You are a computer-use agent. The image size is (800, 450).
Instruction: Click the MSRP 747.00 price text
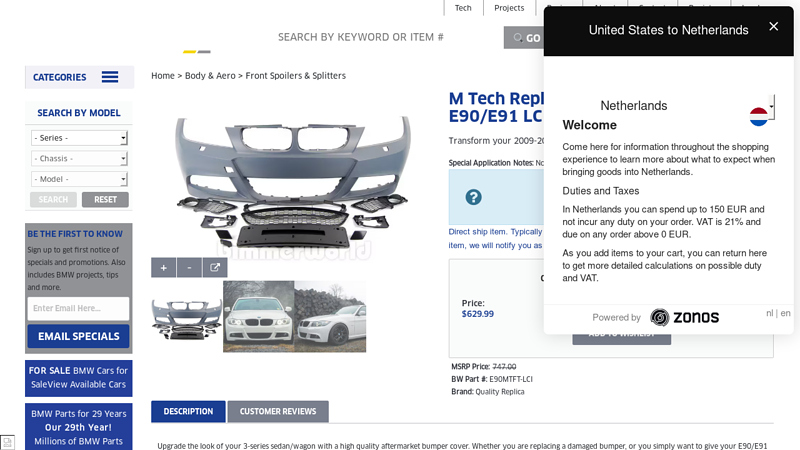(504, 366)
